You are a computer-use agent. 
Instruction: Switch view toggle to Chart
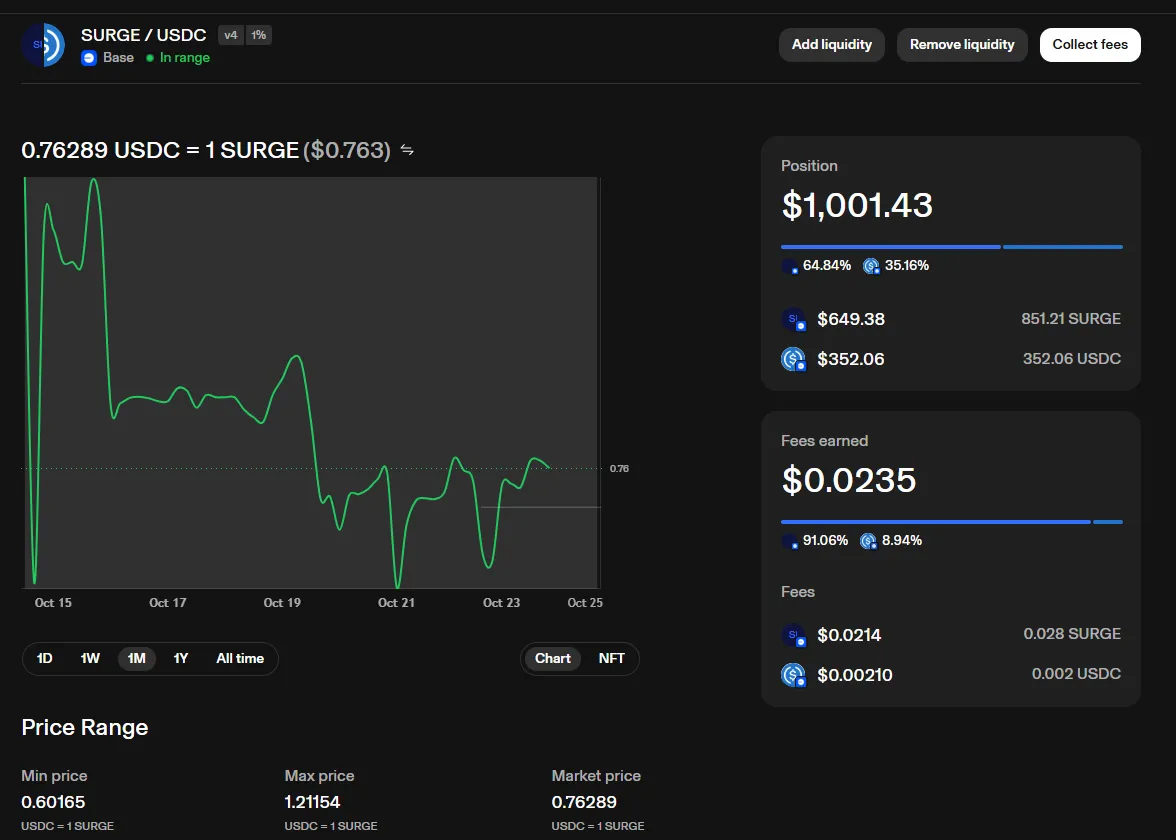click(x=553, y=658)
